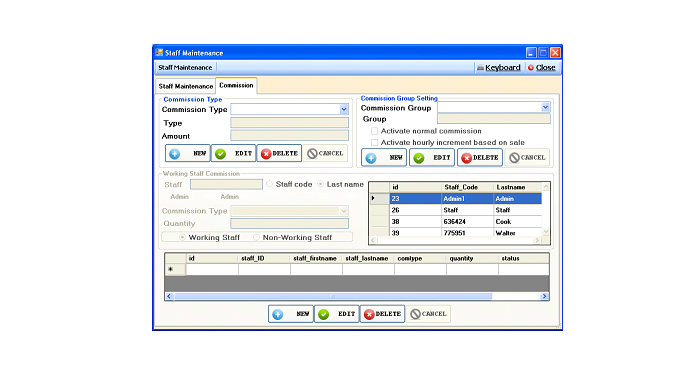Click the staff_firstname column header
The image size is (700, 371).
[x=316, y=258]
